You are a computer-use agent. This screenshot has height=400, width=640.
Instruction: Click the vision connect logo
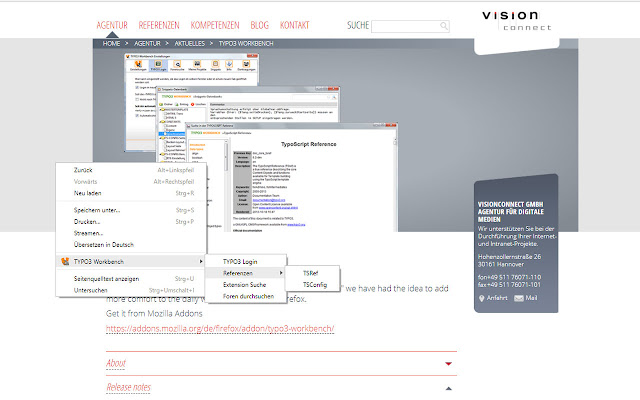point(517,21)
